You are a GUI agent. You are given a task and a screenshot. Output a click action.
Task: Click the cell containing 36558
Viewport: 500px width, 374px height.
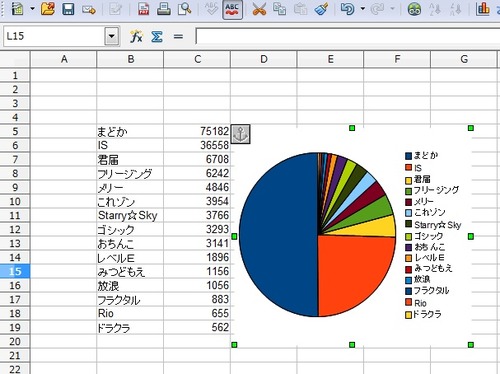(197, 145)
